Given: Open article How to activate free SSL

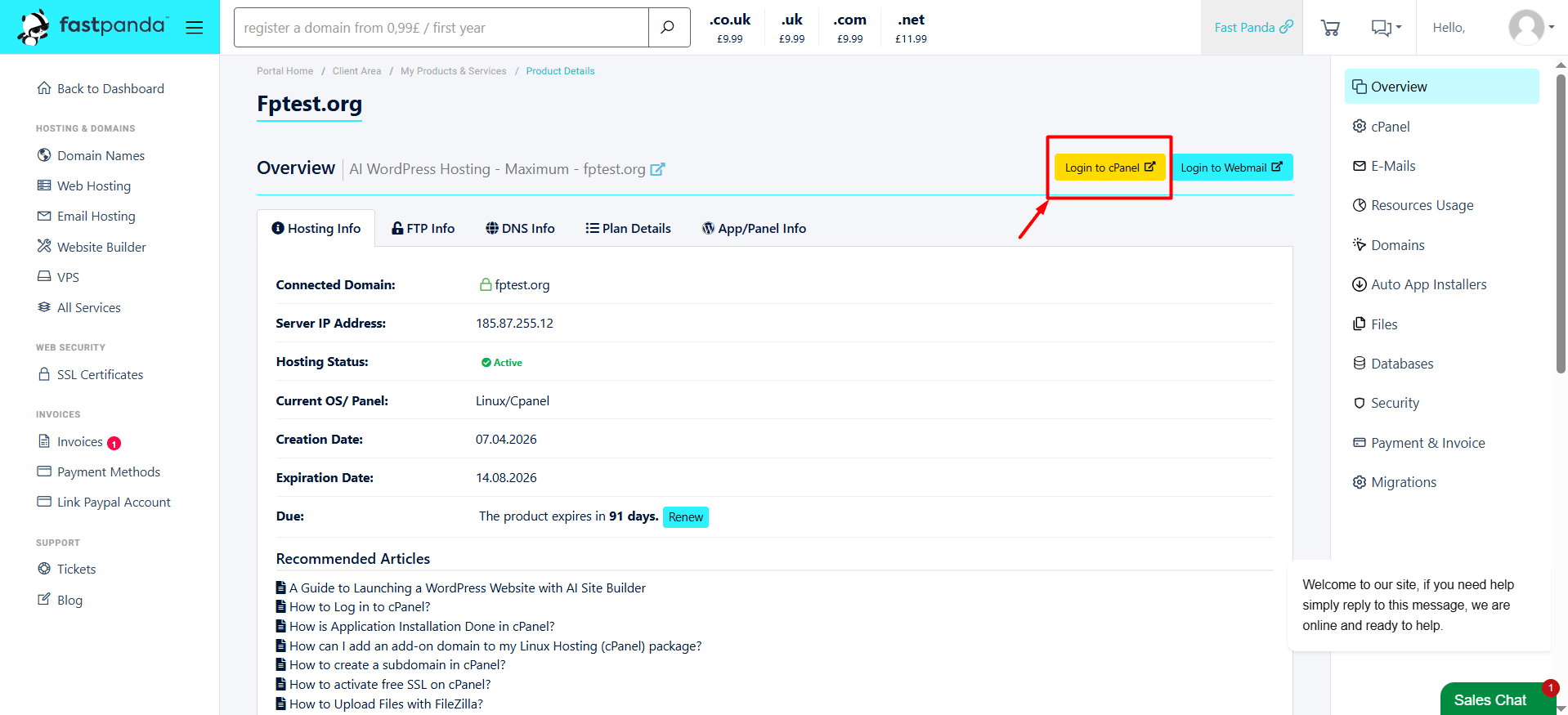Looking at the screenshot, I should 390,684.
